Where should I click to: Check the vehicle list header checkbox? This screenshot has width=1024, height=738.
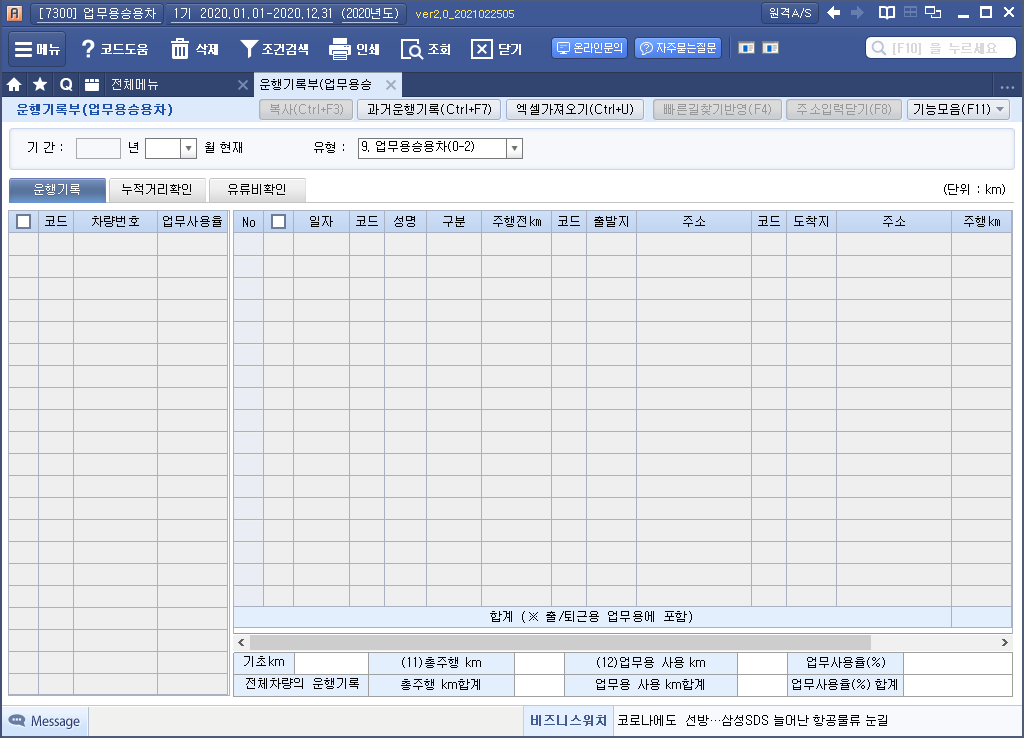point(23,222)
